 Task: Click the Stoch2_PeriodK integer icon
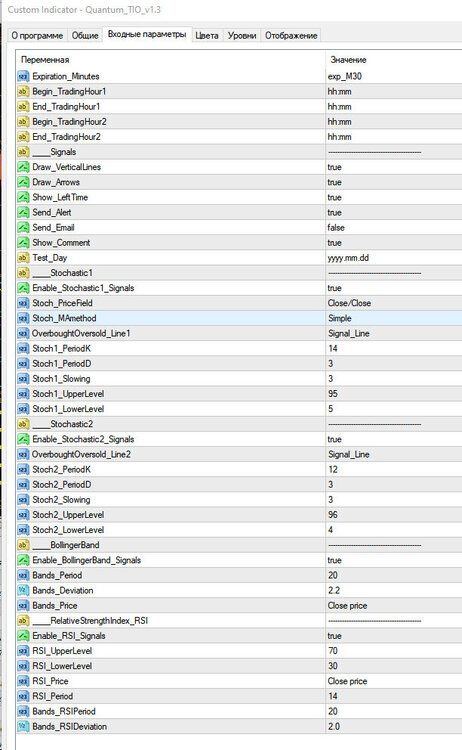23,470
